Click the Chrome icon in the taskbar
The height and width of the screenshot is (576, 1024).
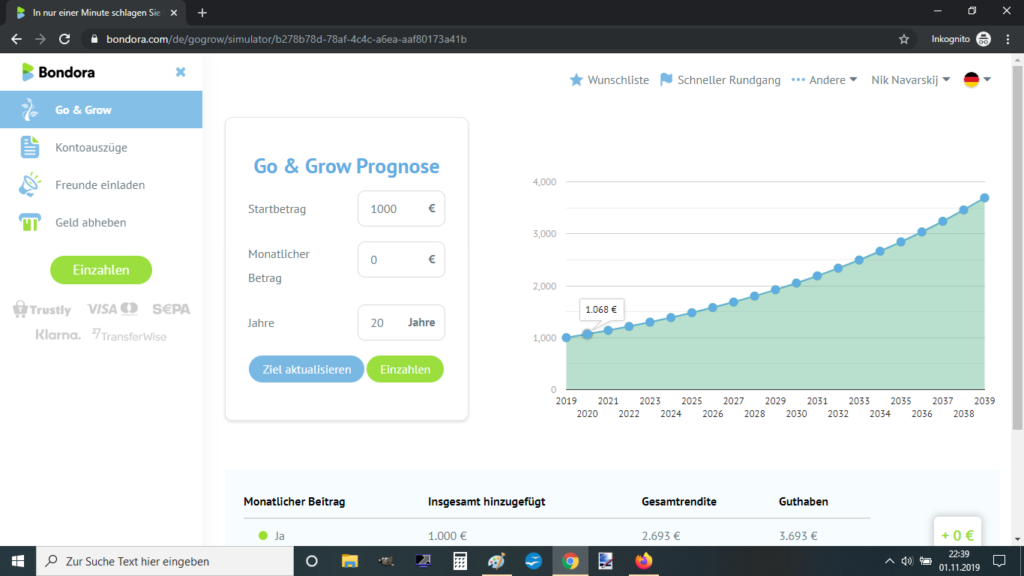(570, 561)
